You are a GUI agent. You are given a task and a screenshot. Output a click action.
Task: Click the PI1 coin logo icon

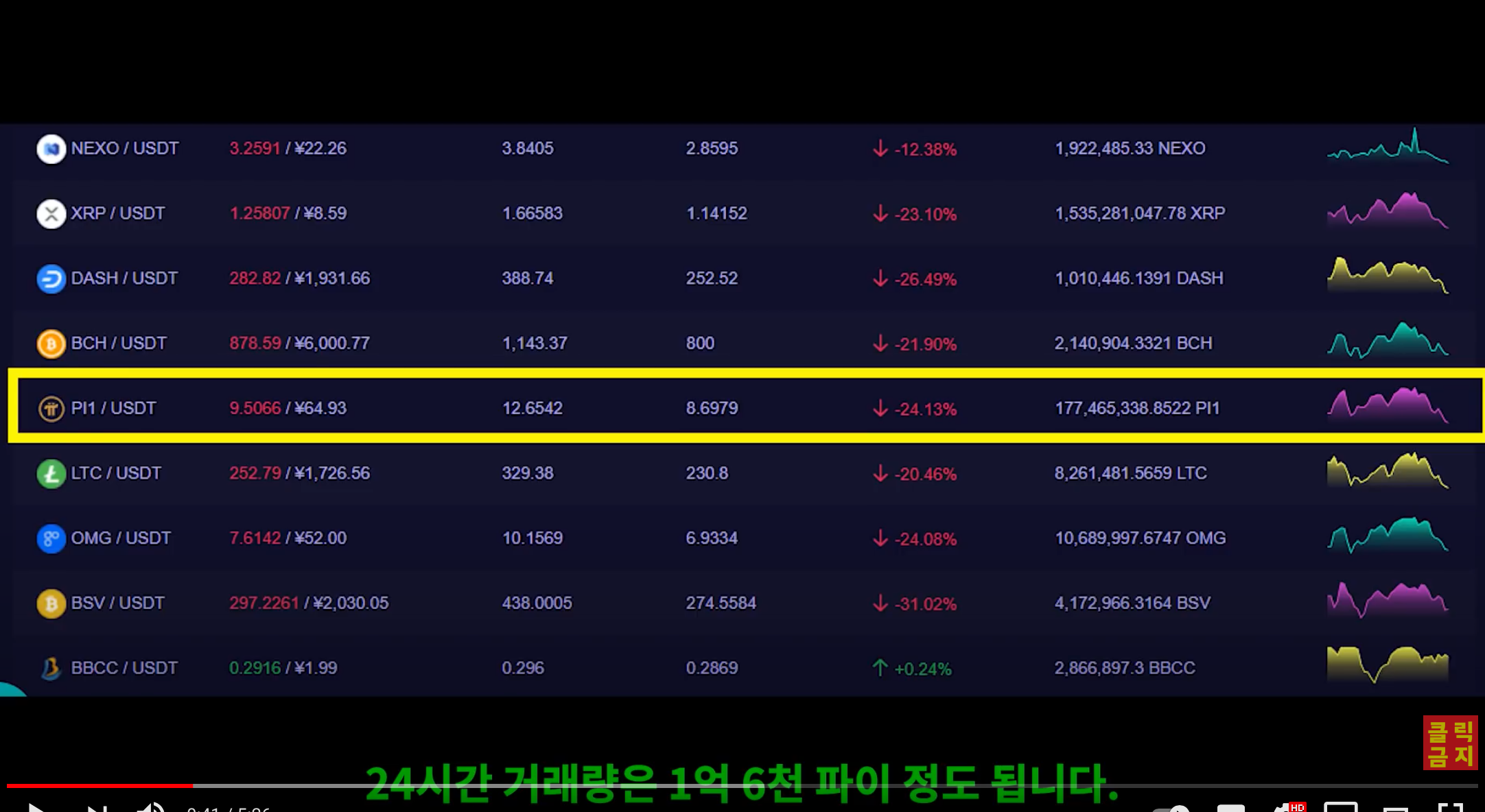tap(51, 409)
